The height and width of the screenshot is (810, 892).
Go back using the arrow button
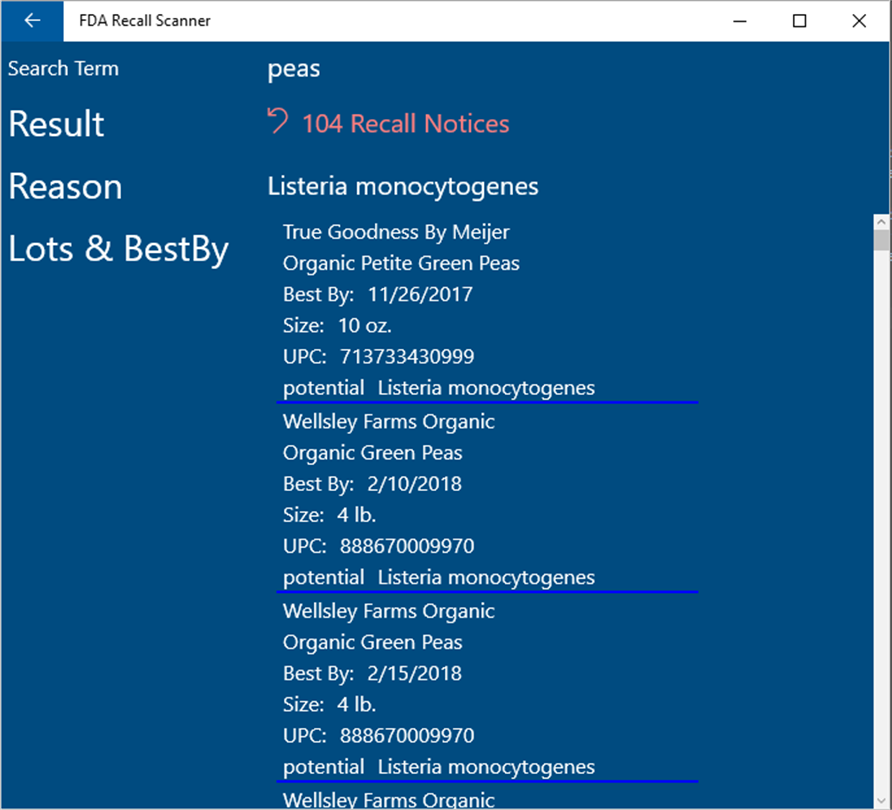coord(32,21)
